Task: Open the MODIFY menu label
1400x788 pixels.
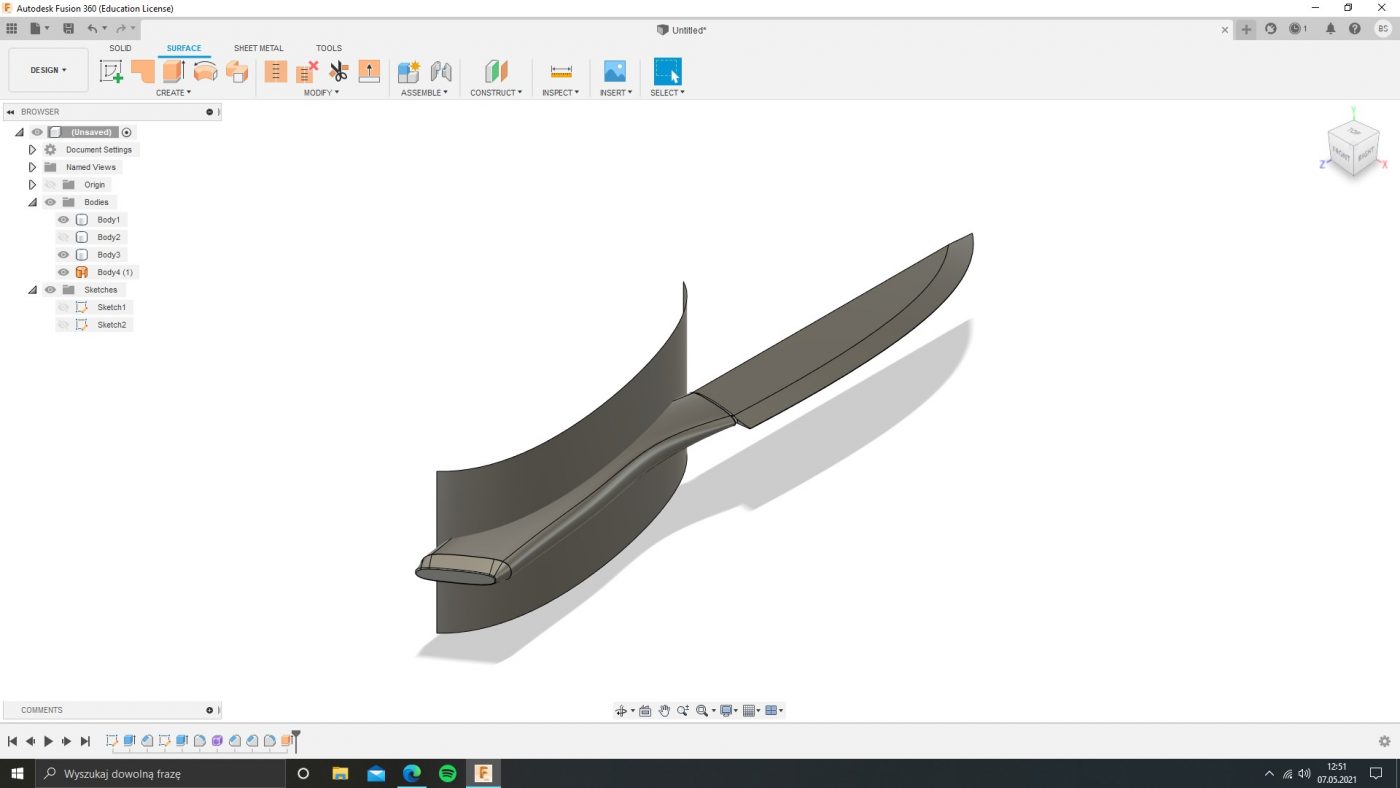Action: pyautogui.click(x=321, y=93)
